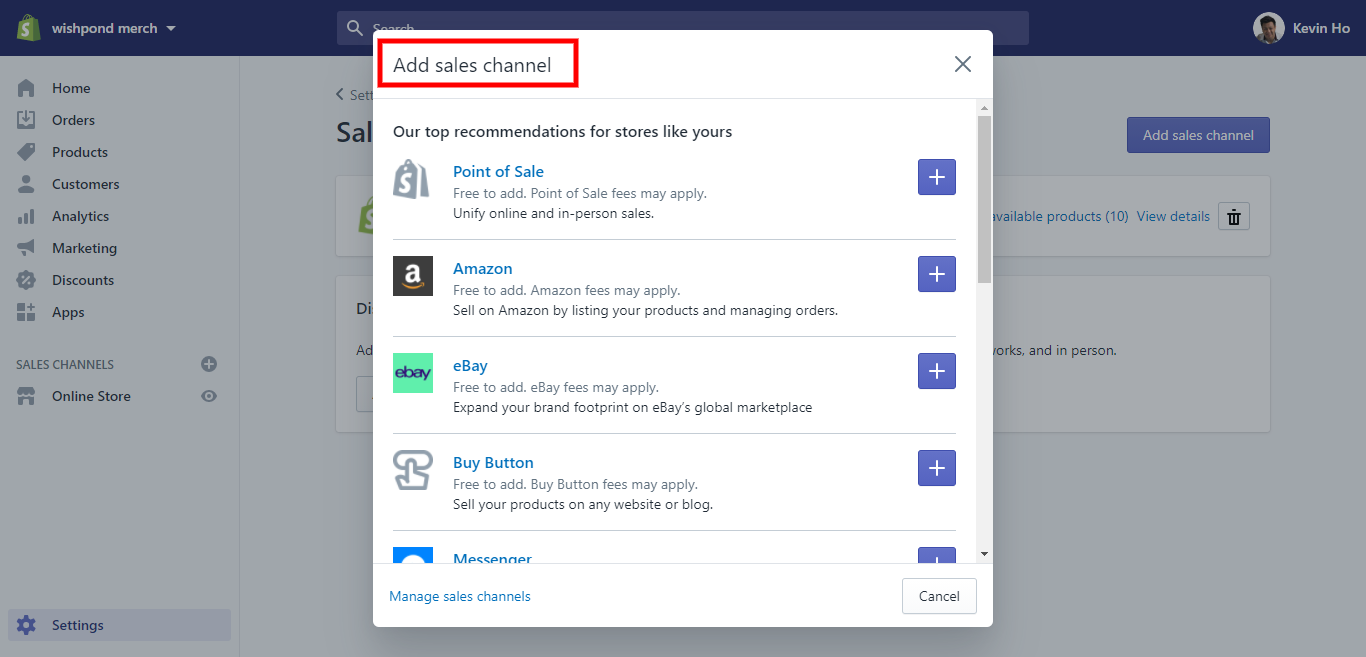Click background Add sales channel button
Viewport: 1366px width, 657px height.
click(x=1198, y=135)
